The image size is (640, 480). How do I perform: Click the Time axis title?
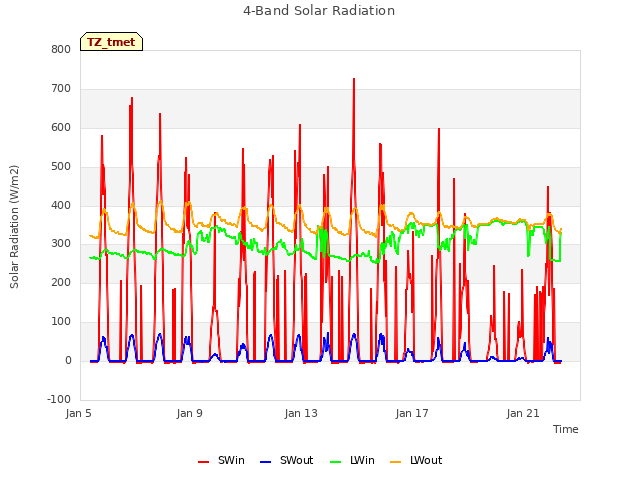(566, 429)
